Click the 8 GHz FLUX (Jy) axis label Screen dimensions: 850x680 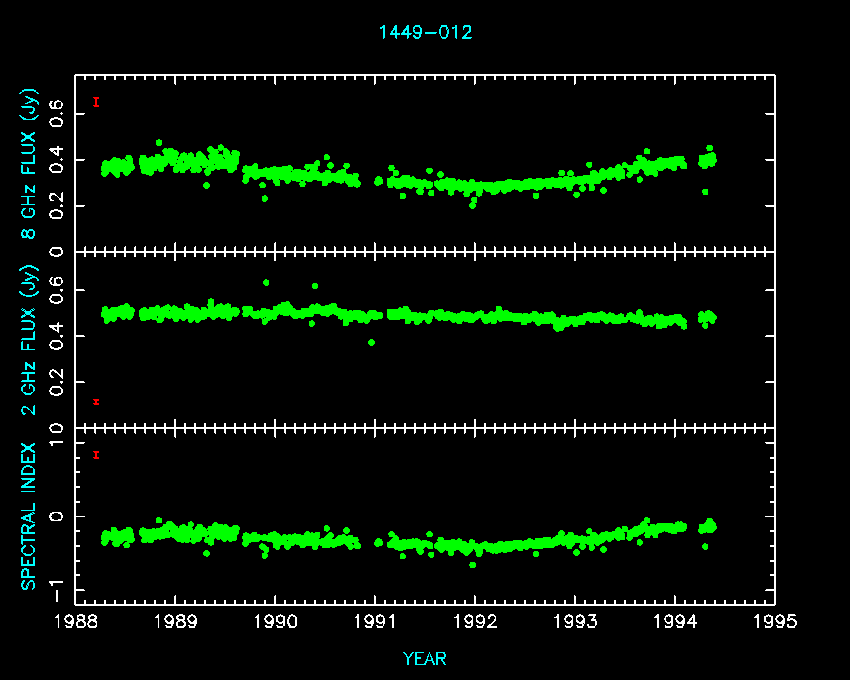point(30,162)
